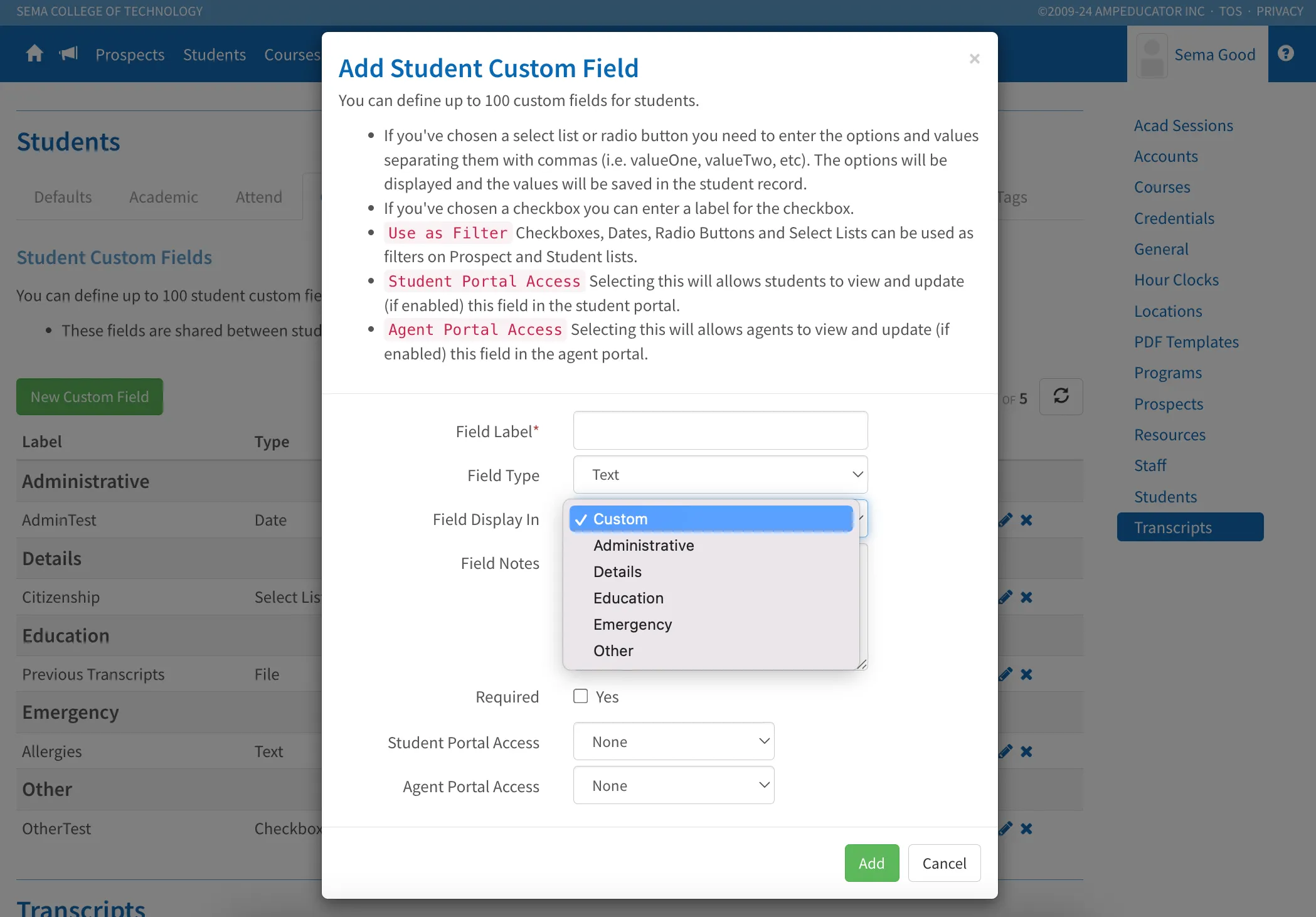Delete the Allergies custom field
Image resolution: width=1316 pixels, height=917 pixels.
pyautogui.click(x=1026, y=751)
